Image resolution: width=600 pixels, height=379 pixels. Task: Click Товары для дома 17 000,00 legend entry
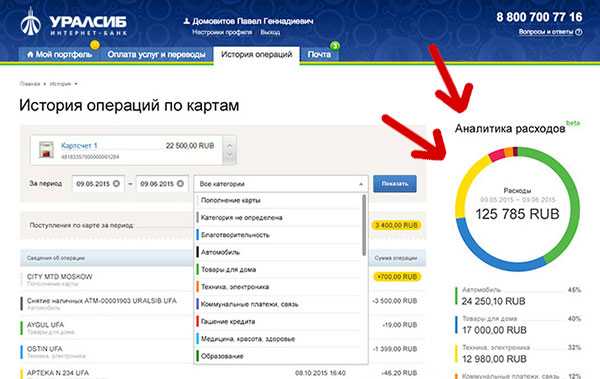pos(518,325)
